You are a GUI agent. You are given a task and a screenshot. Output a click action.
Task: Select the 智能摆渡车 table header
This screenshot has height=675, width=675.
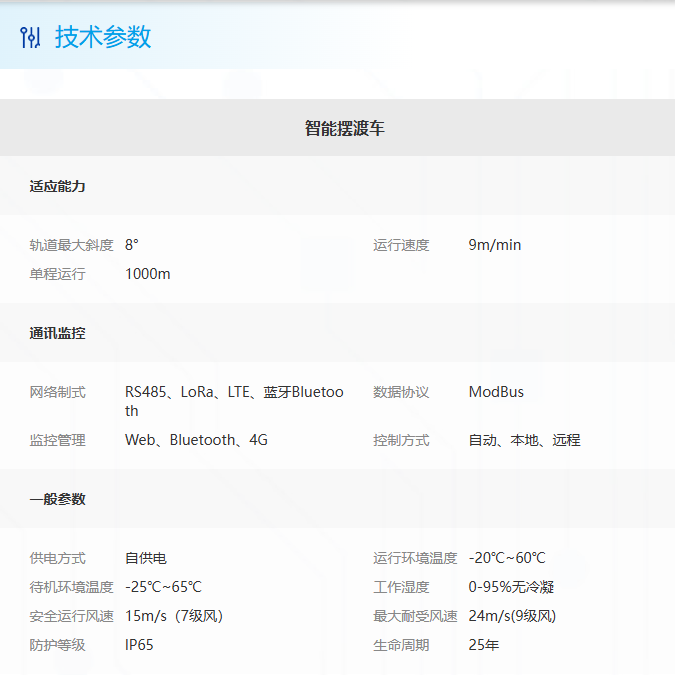(344, 128)
